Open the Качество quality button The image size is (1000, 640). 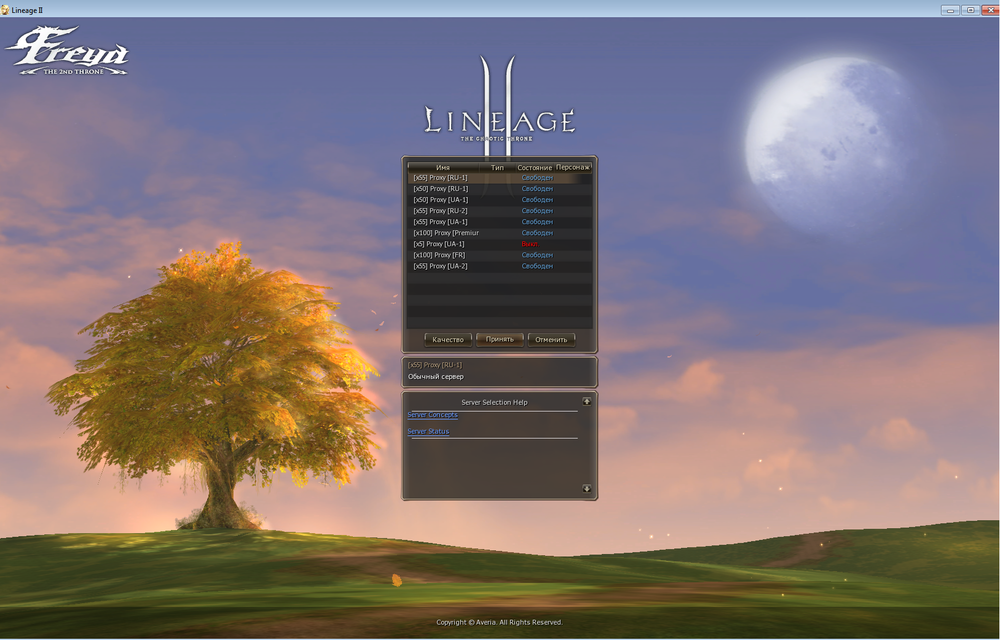448,339
